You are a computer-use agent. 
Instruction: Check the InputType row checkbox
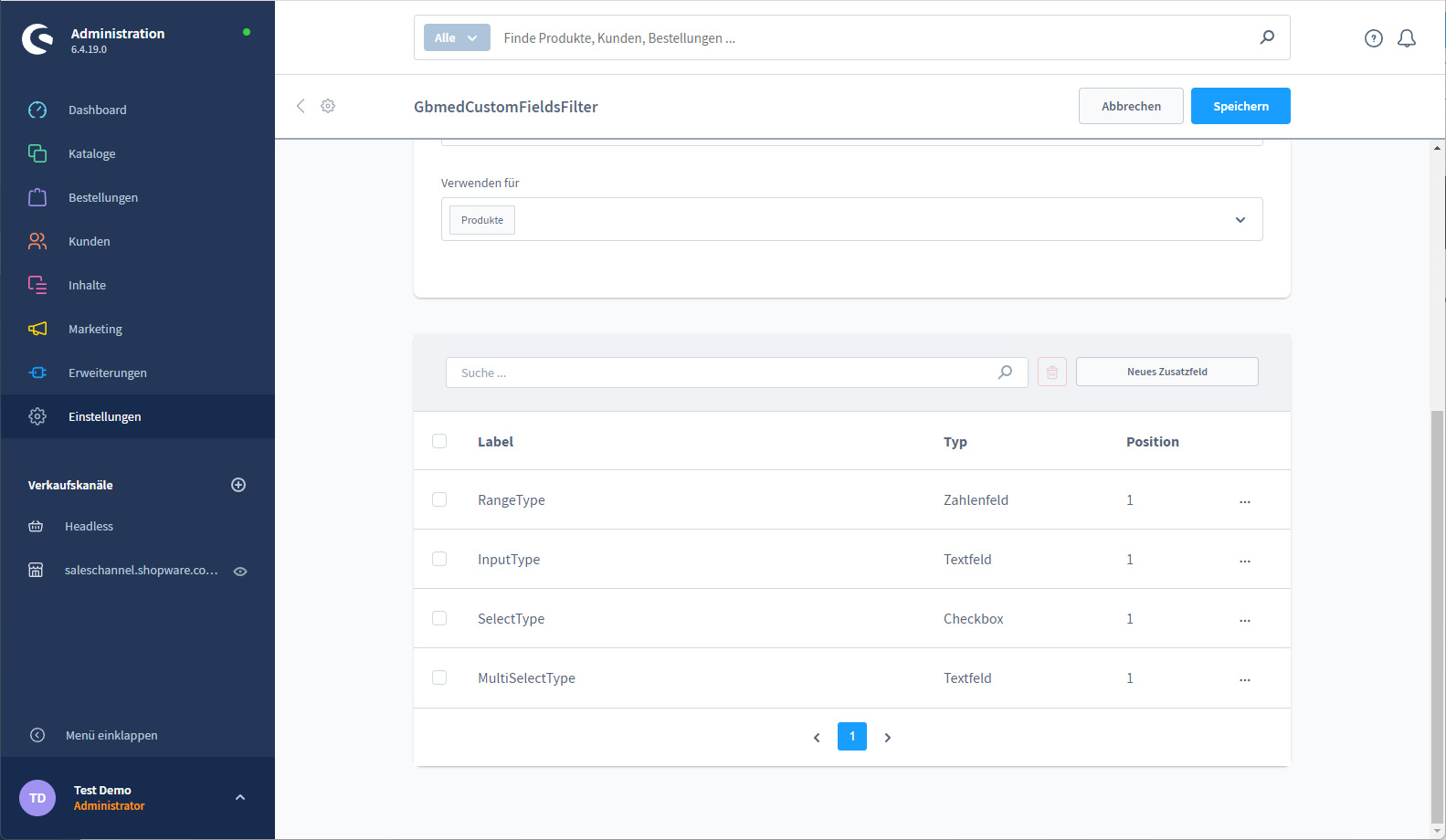pos(439,559)
